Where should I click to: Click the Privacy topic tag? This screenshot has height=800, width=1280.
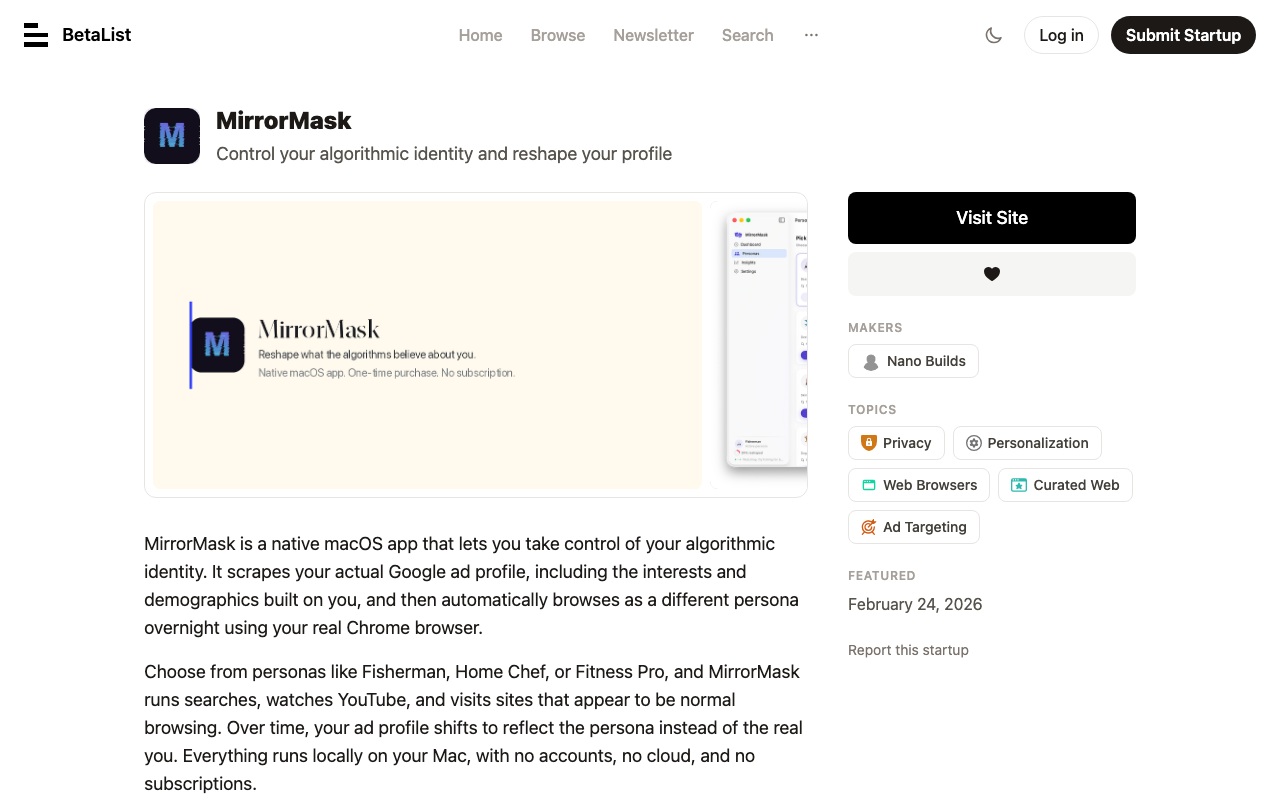coord(896,443)
